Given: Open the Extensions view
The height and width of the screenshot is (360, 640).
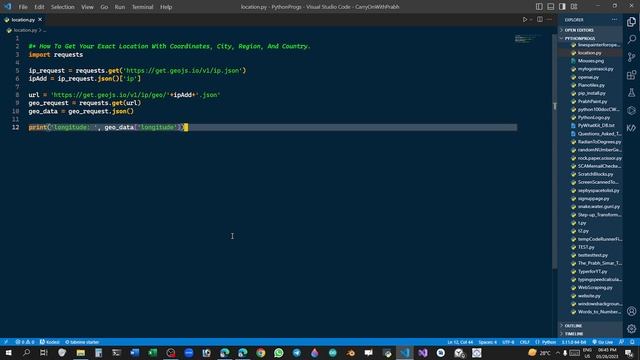Looking at the screenshot, I should point(631,75).
